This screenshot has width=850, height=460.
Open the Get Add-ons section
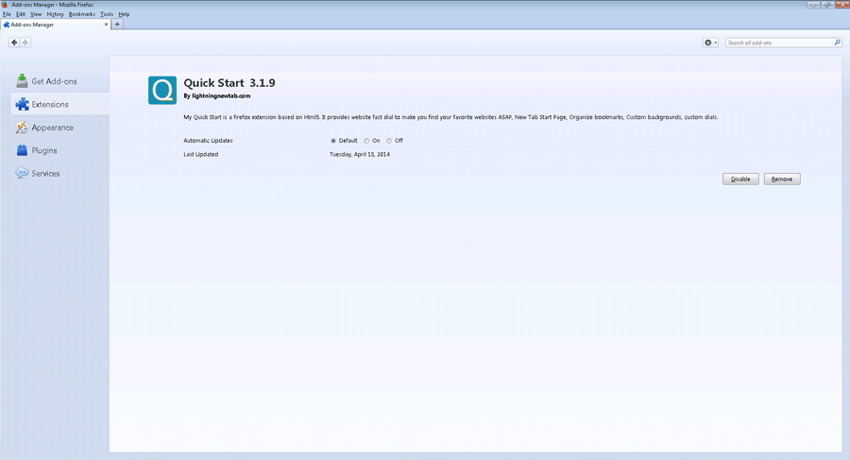(x=53, y=81)
